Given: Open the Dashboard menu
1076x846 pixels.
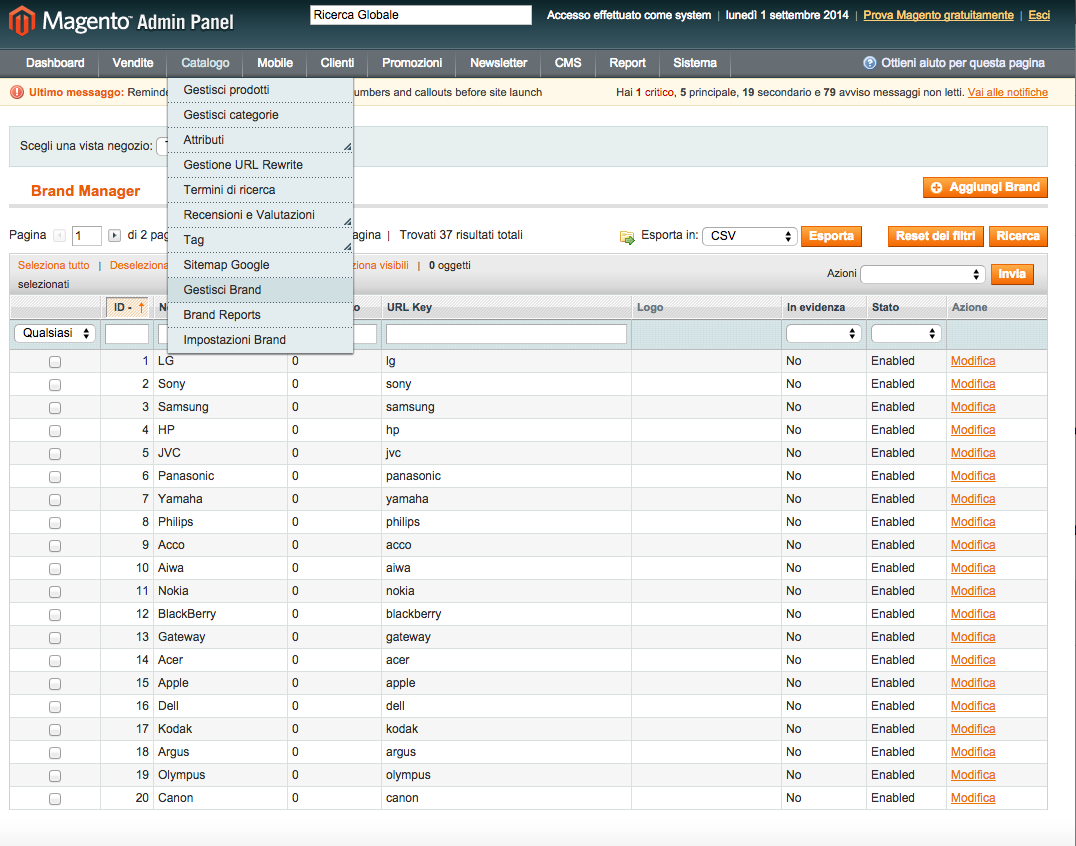Looking at the screenshot, I should click(x=55, y=62).
